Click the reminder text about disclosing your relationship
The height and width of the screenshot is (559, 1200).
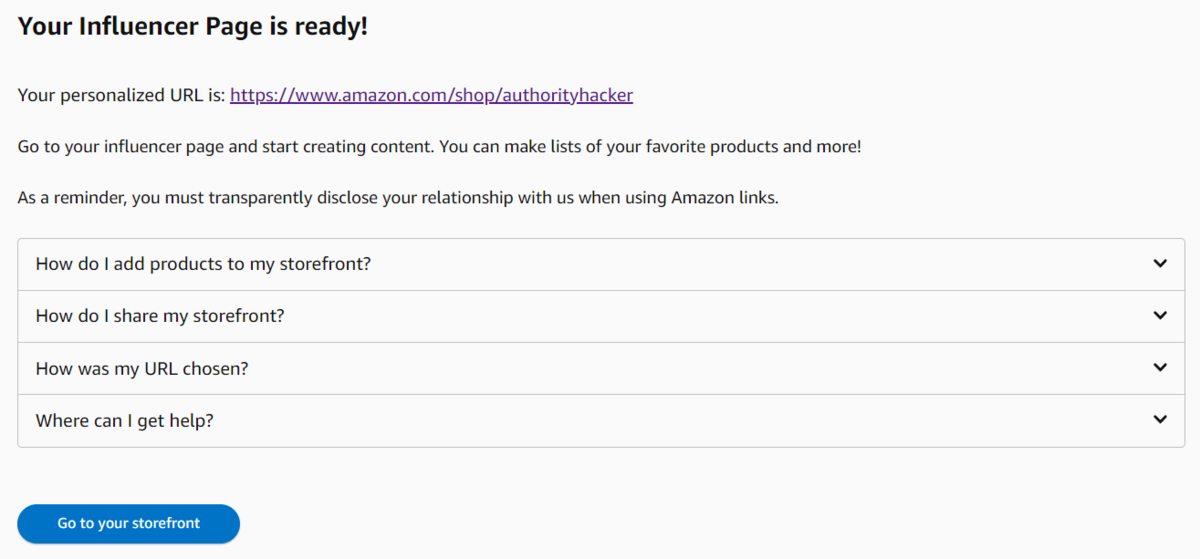[x=397, y=198]
